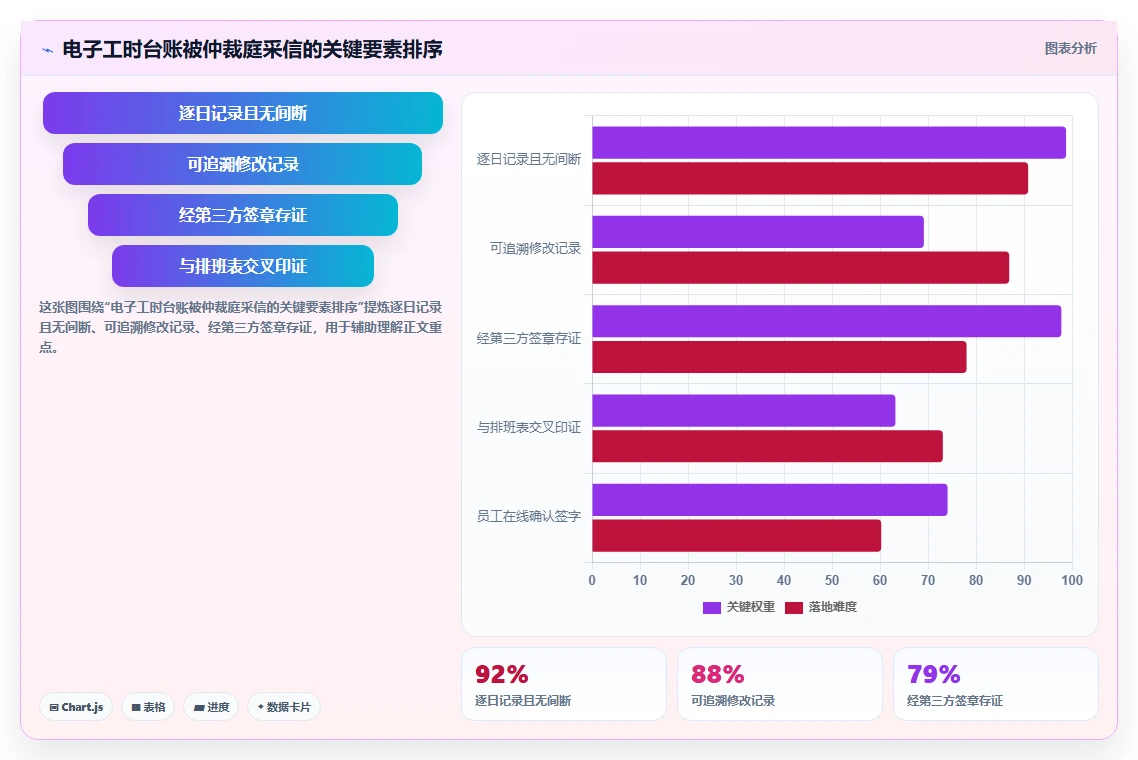Click crimson bar for 经第三方签章存证
This screenshot has height=760, width=1138.
779,357
